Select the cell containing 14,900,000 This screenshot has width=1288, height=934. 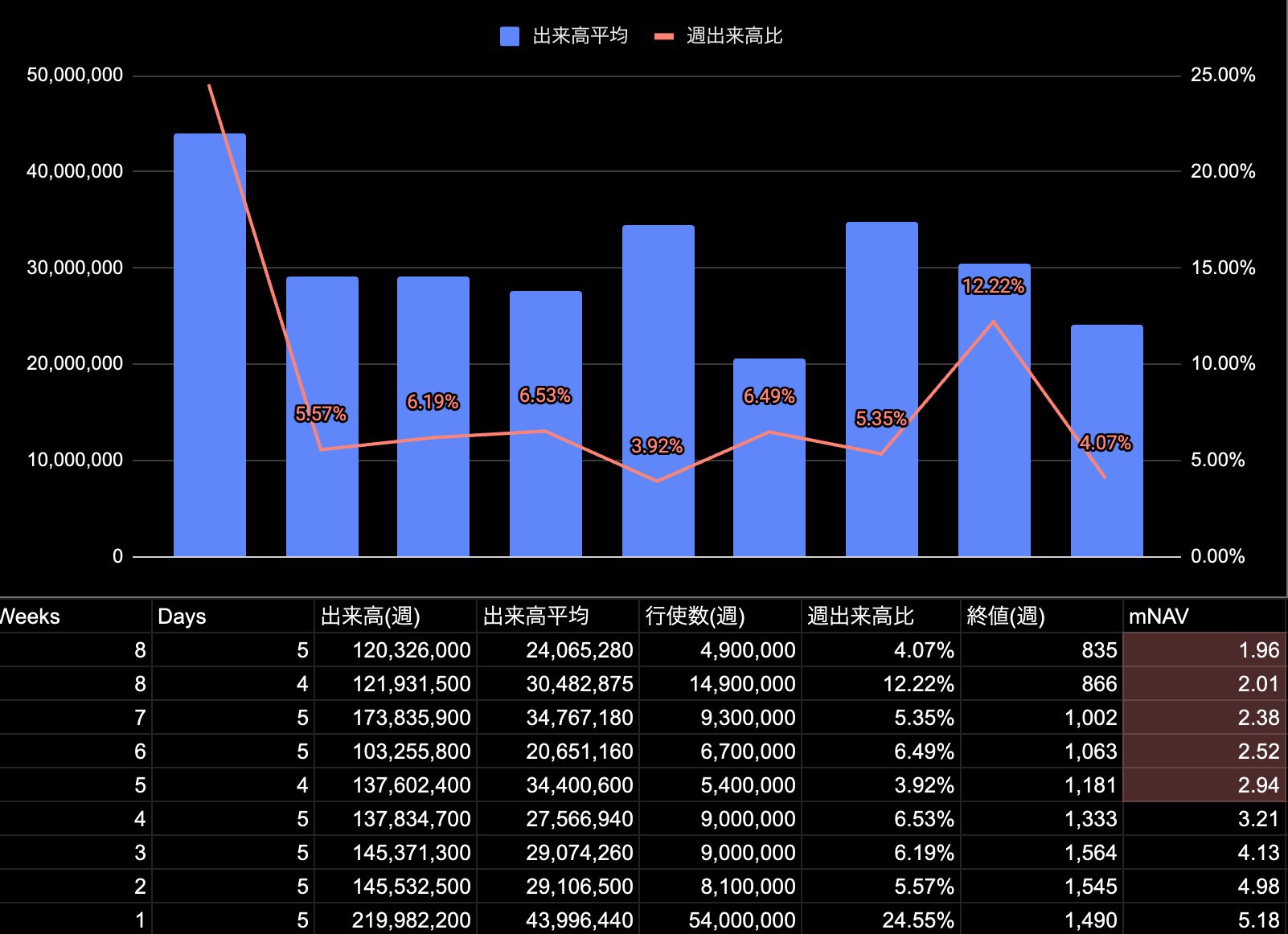coord(720,684)
